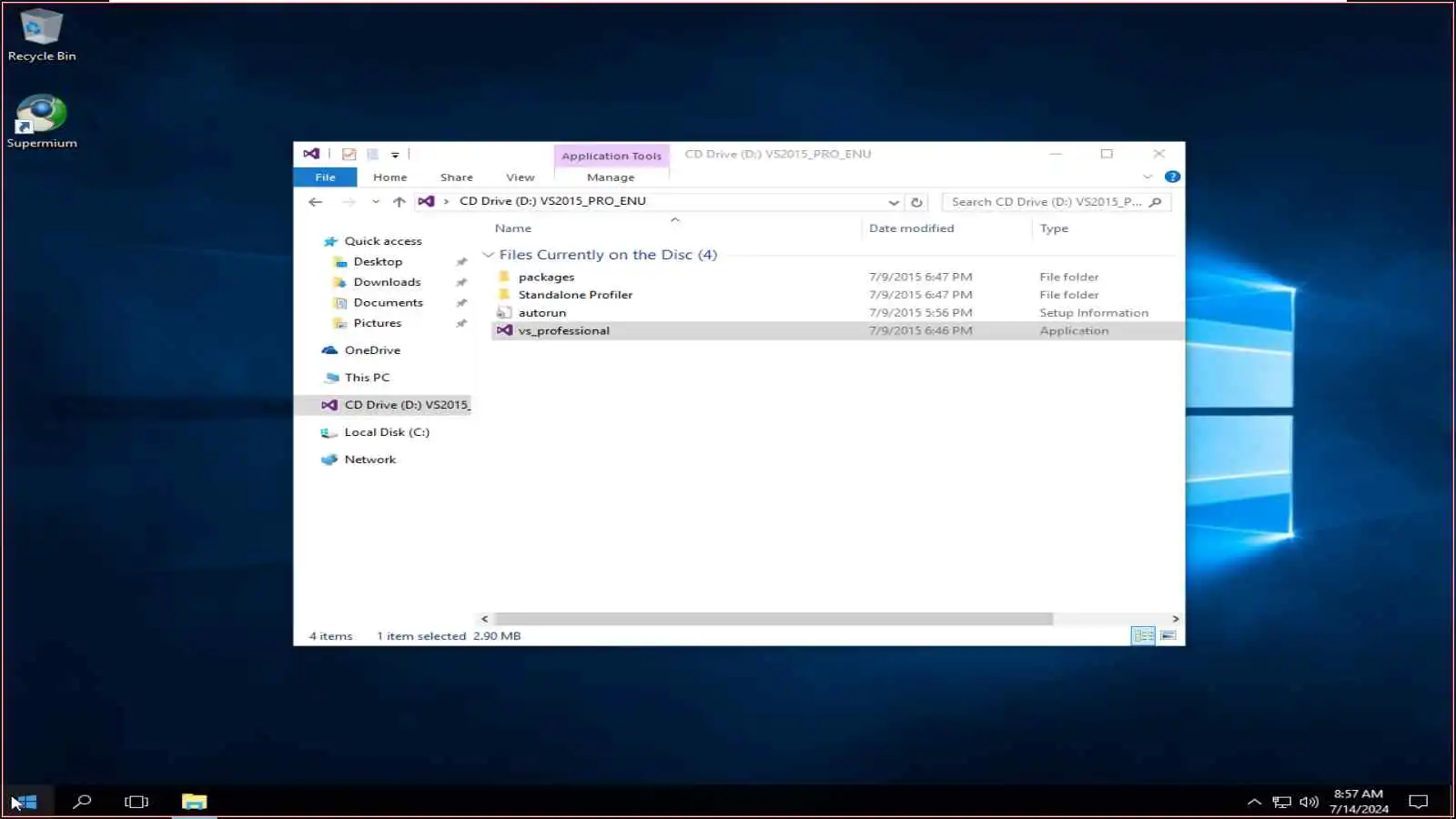Go back with the Back arrow
The width and height of the screenshot is (1456, 819).
point(316,202)
